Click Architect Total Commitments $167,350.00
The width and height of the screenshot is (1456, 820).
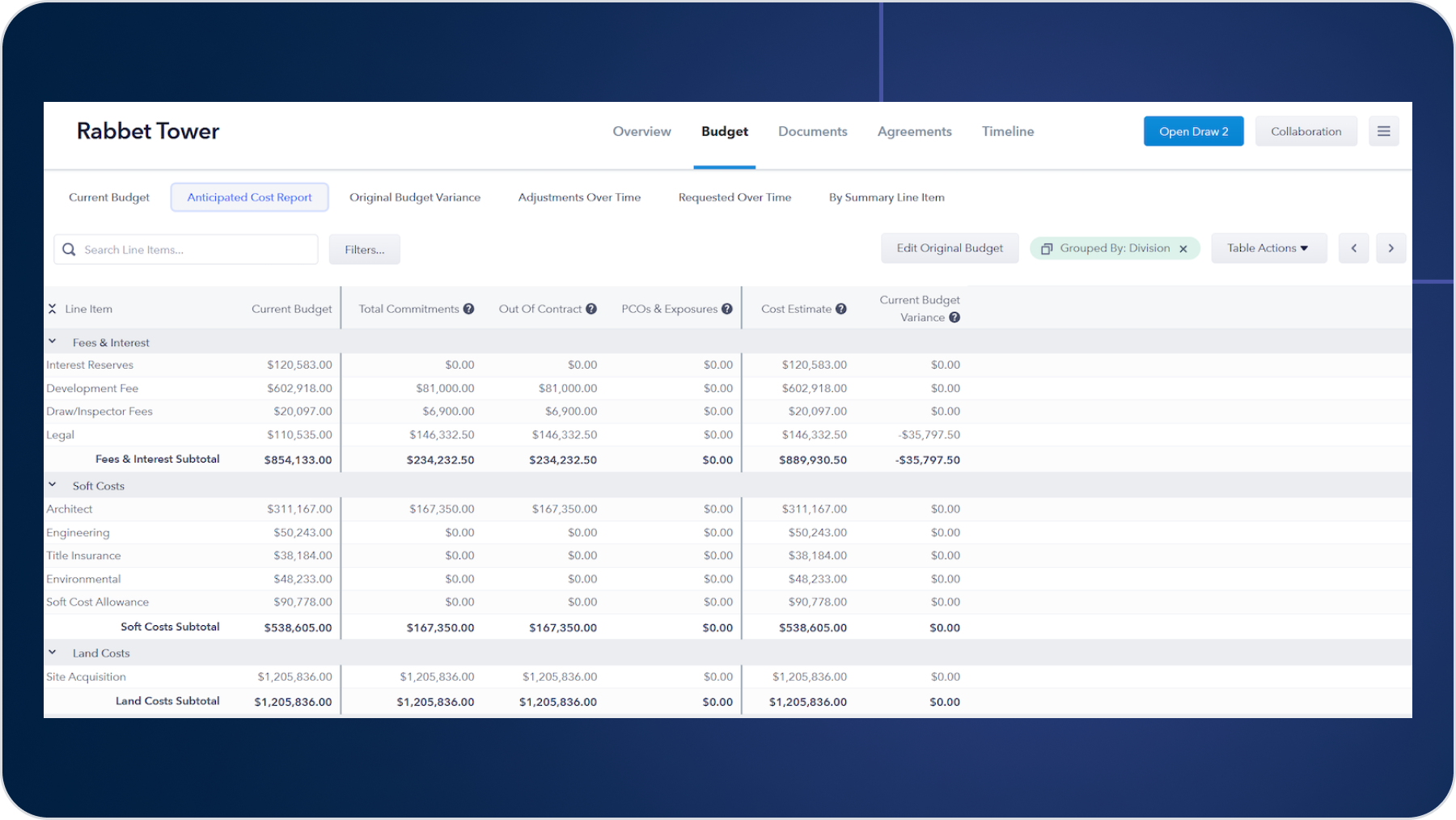point(442,509)
